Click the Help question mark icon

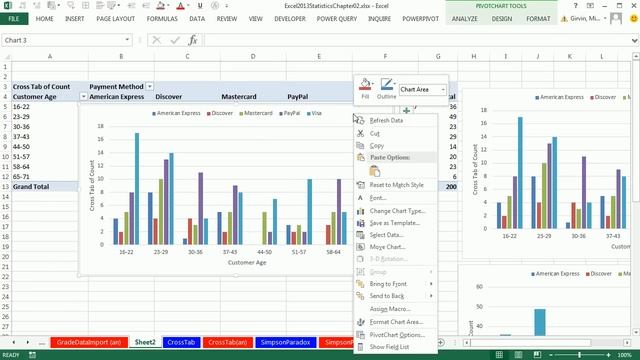576,6
